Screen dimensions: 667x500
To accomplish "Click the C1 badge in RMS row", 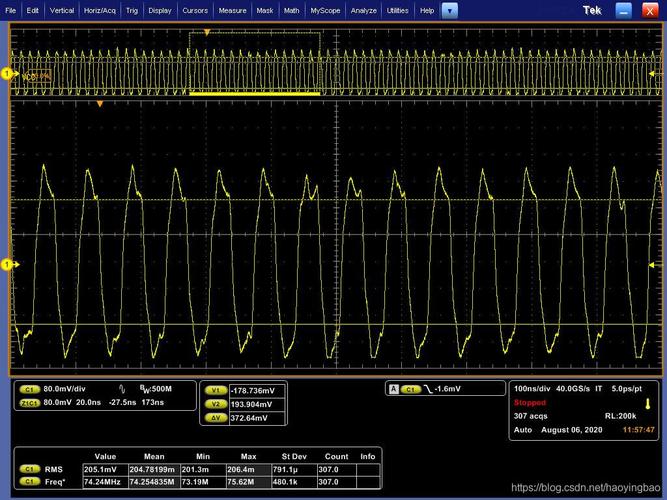I will tap(30, 469).
